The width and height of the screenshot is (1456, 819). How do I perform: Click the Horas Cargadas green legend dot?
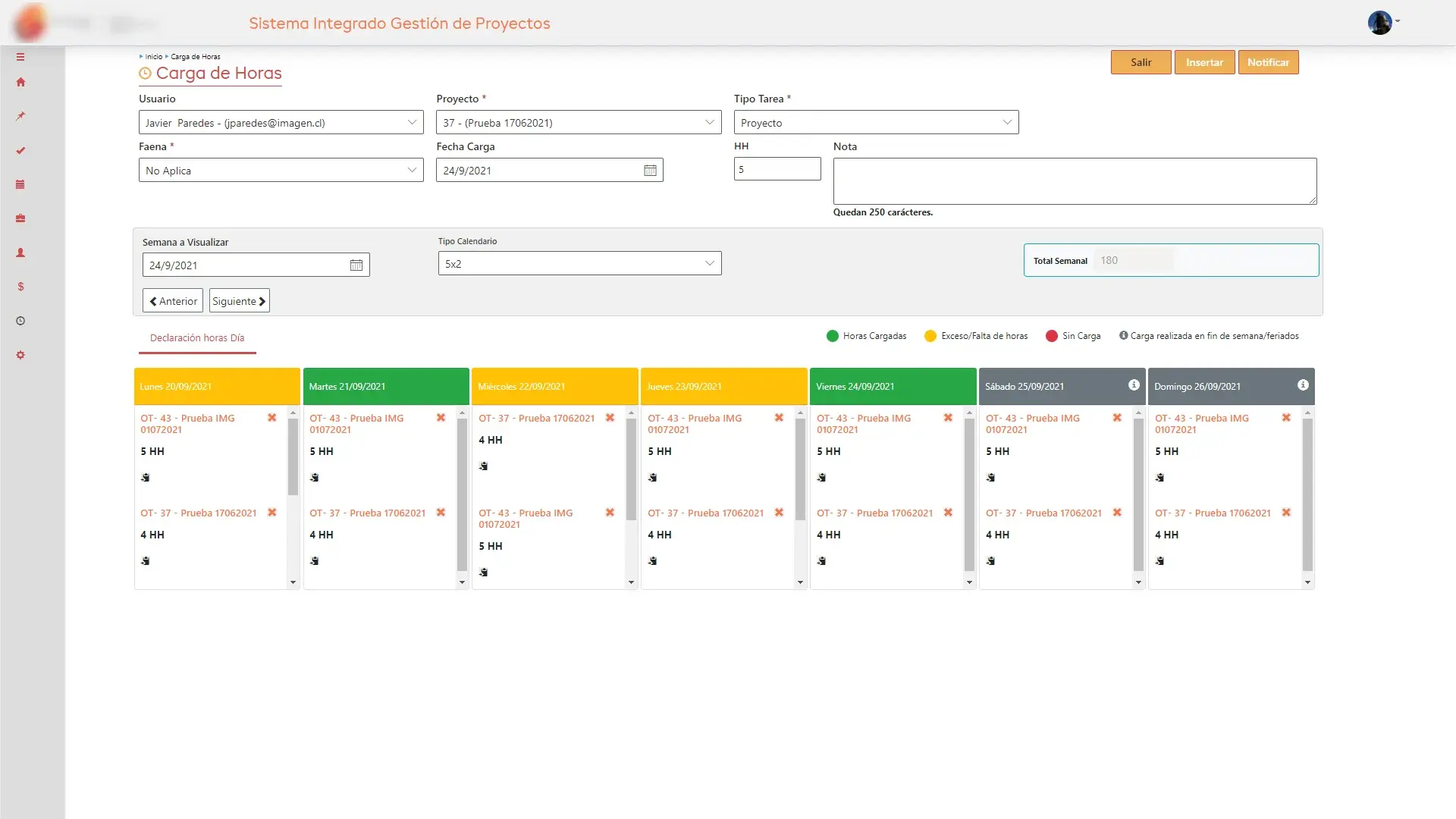point(832,336)
